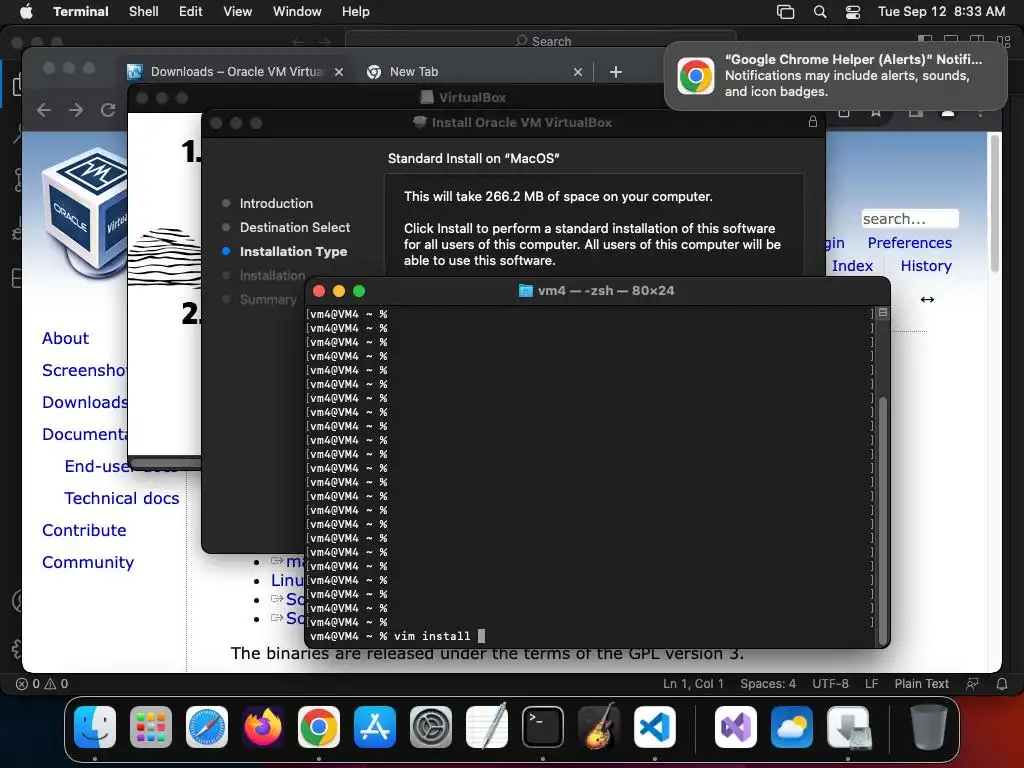This screenshot has height=768, width=1024.
Task: Click the VS Code Search box at the top
Action: (541, 41)
